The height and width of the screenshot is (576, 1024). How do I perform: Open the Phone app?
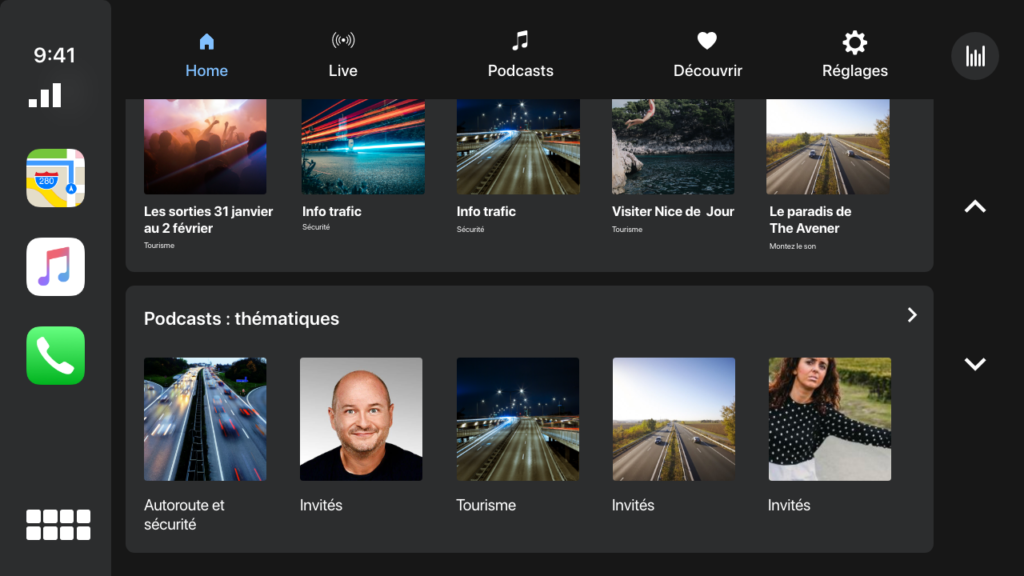click(x=56, y=355)
